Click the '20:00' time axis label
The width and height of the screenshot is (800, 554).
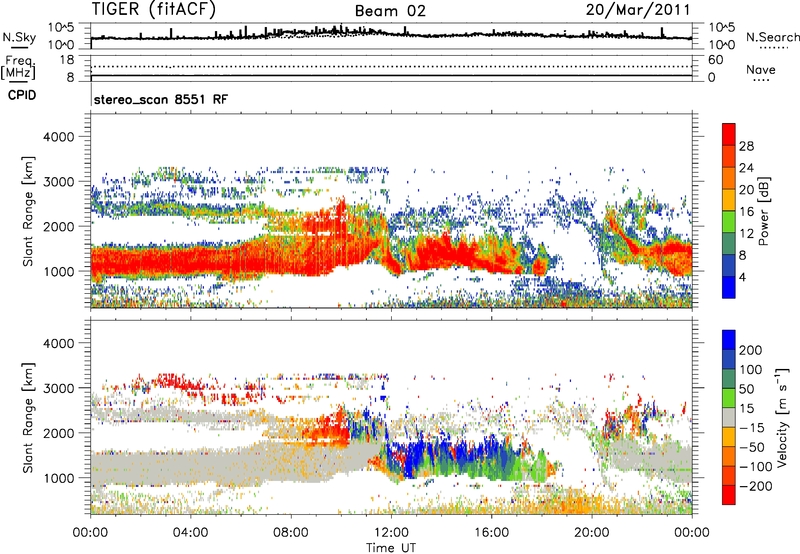(x=591, y=532)
